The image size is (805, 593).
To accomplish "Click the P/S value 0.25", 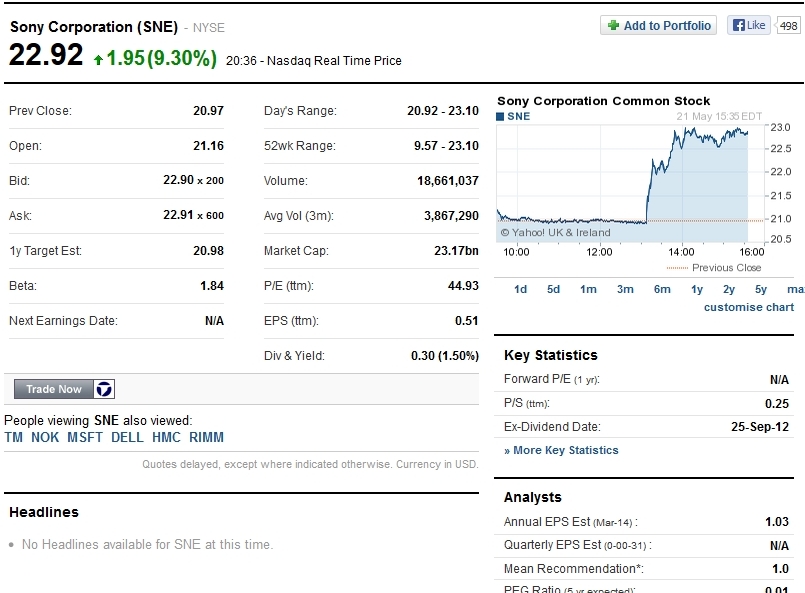I will pyautogui.click(x=777, y=404).
